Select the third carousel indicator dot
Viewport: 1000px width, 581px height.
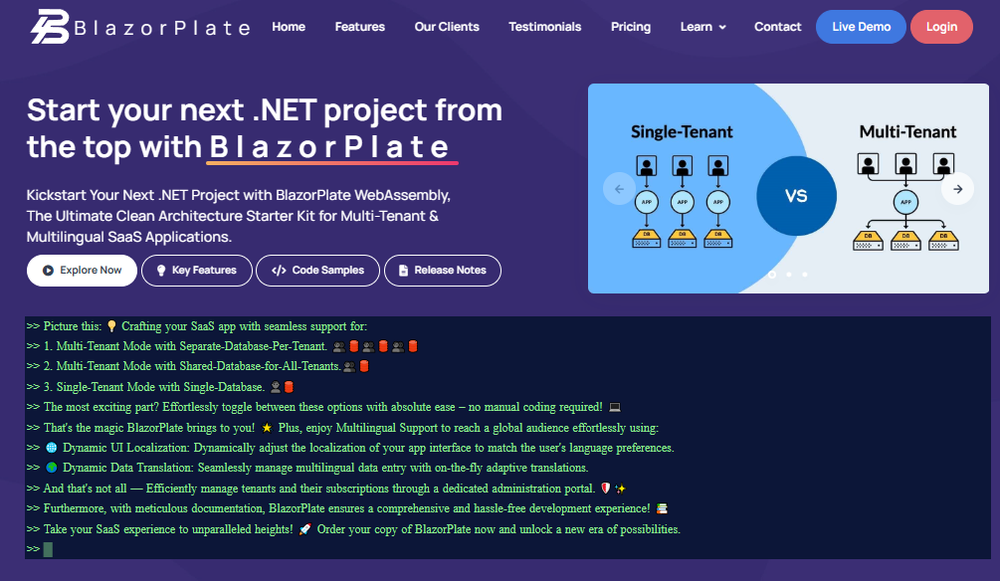[x=805, y=274]
